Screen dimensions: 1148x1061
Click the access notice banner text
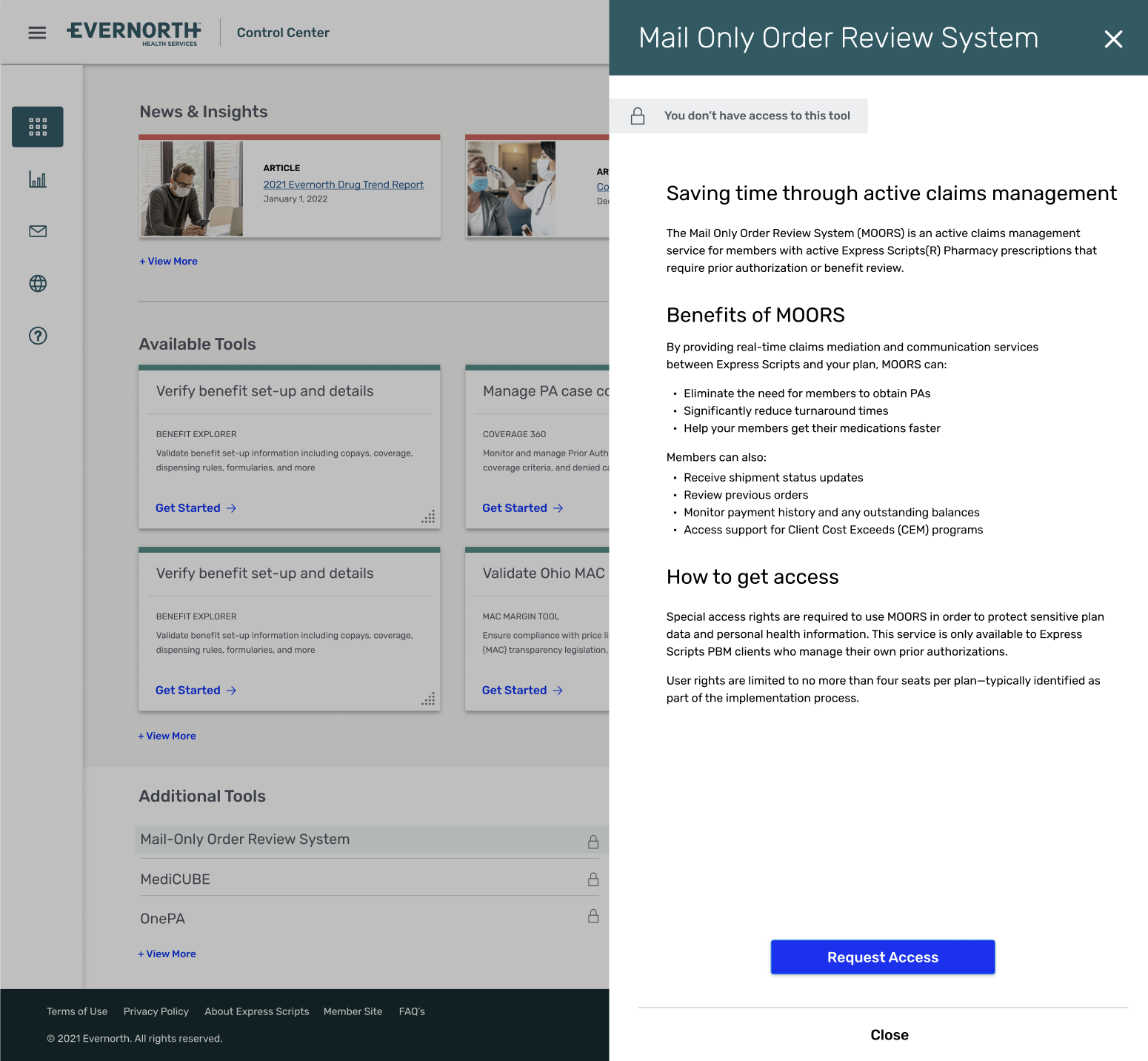(757, 116)
